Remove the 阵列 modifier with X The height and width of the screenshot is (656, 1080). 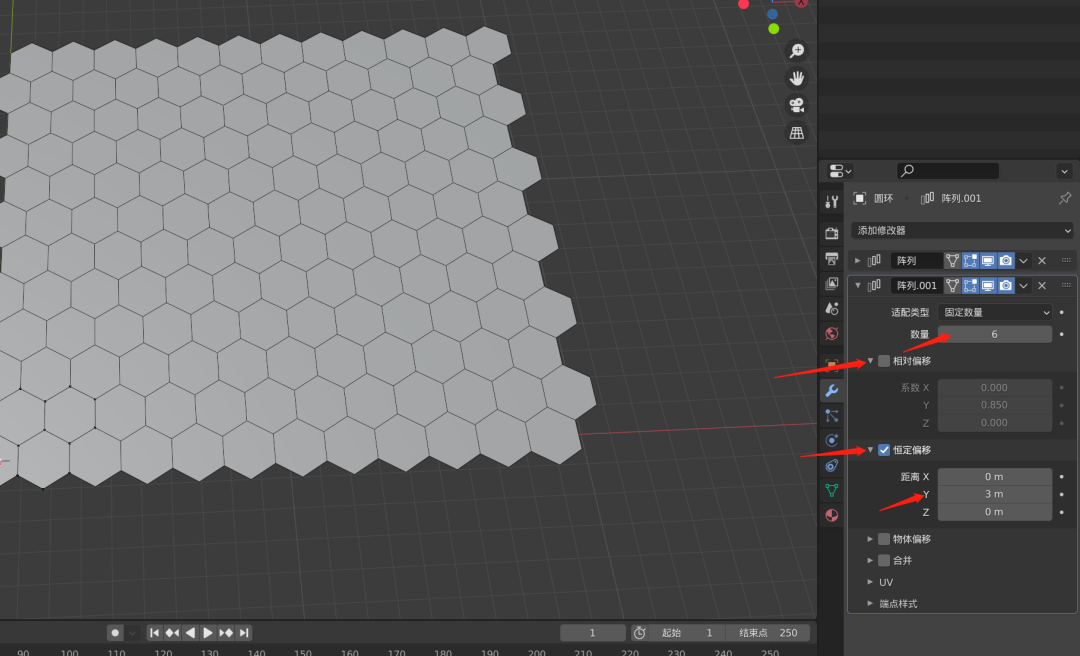click(1042, 260)
